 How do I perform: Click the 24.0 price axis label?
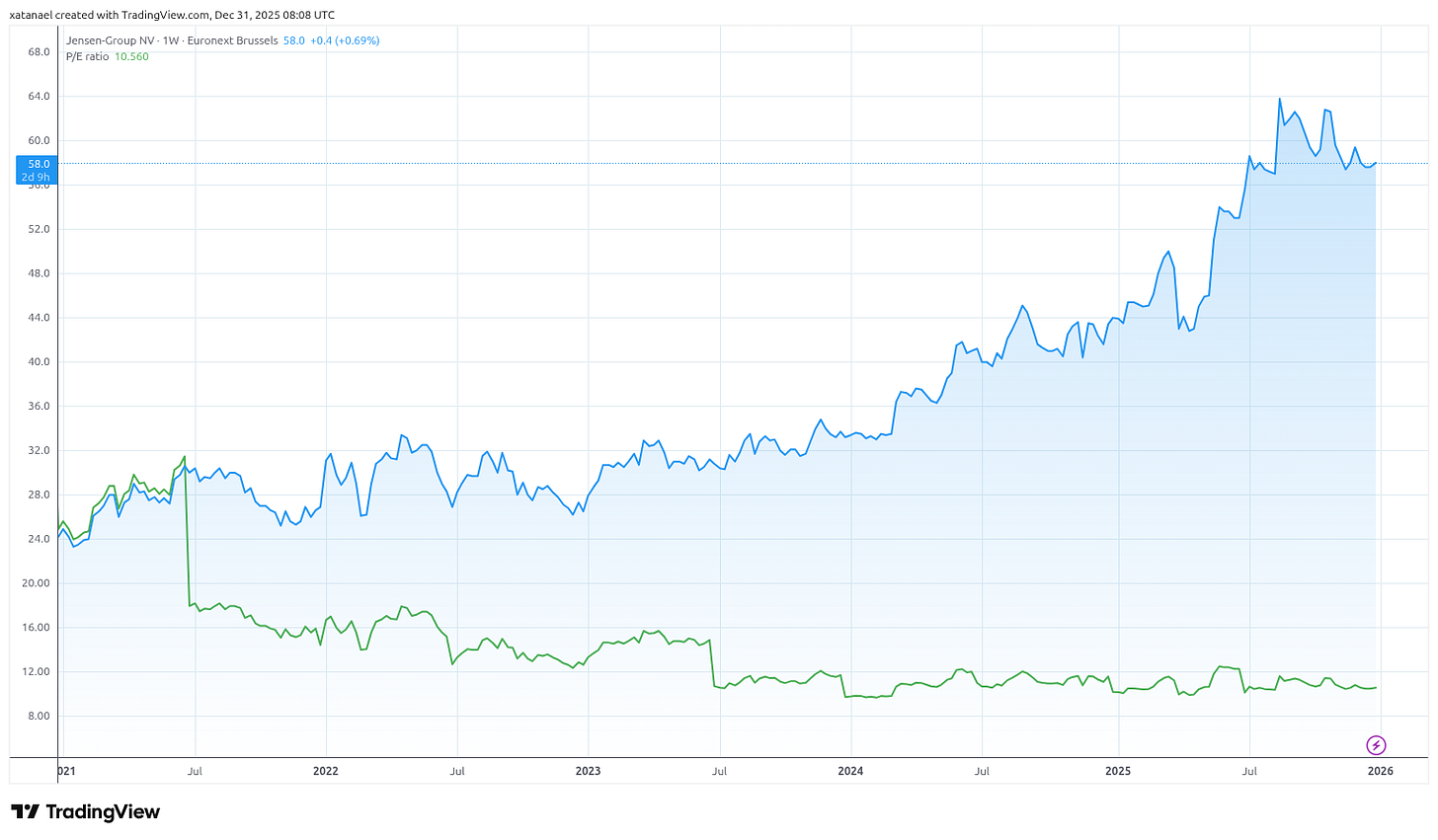coord(39,539)
